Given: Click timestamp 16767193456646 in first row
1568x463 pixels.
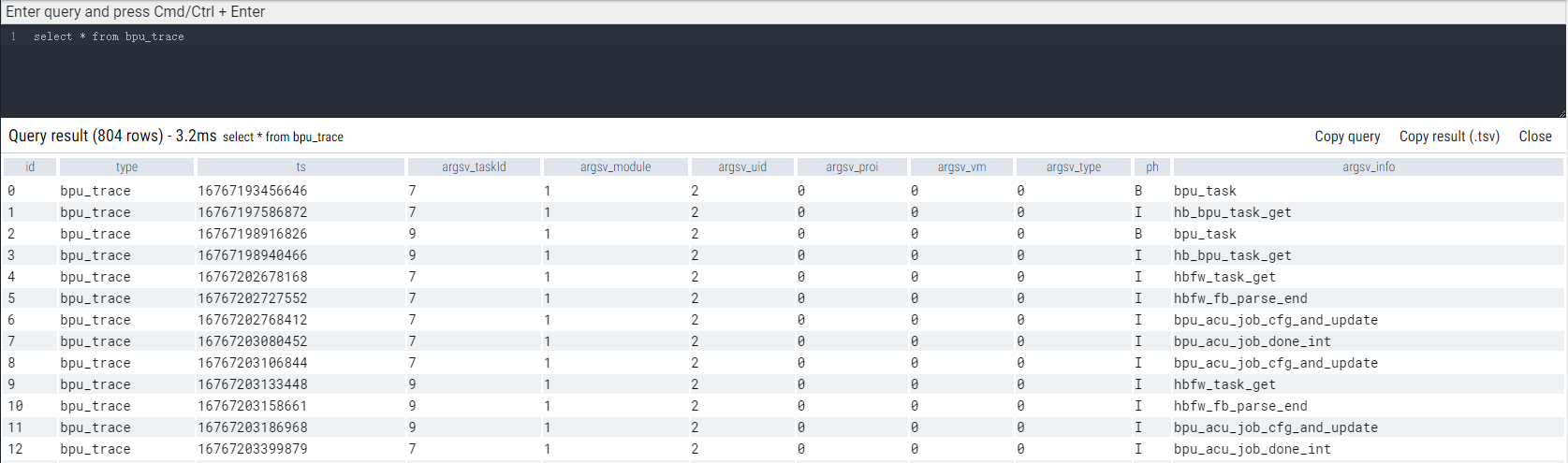Looking at the screenshot, I should (252, 191).
